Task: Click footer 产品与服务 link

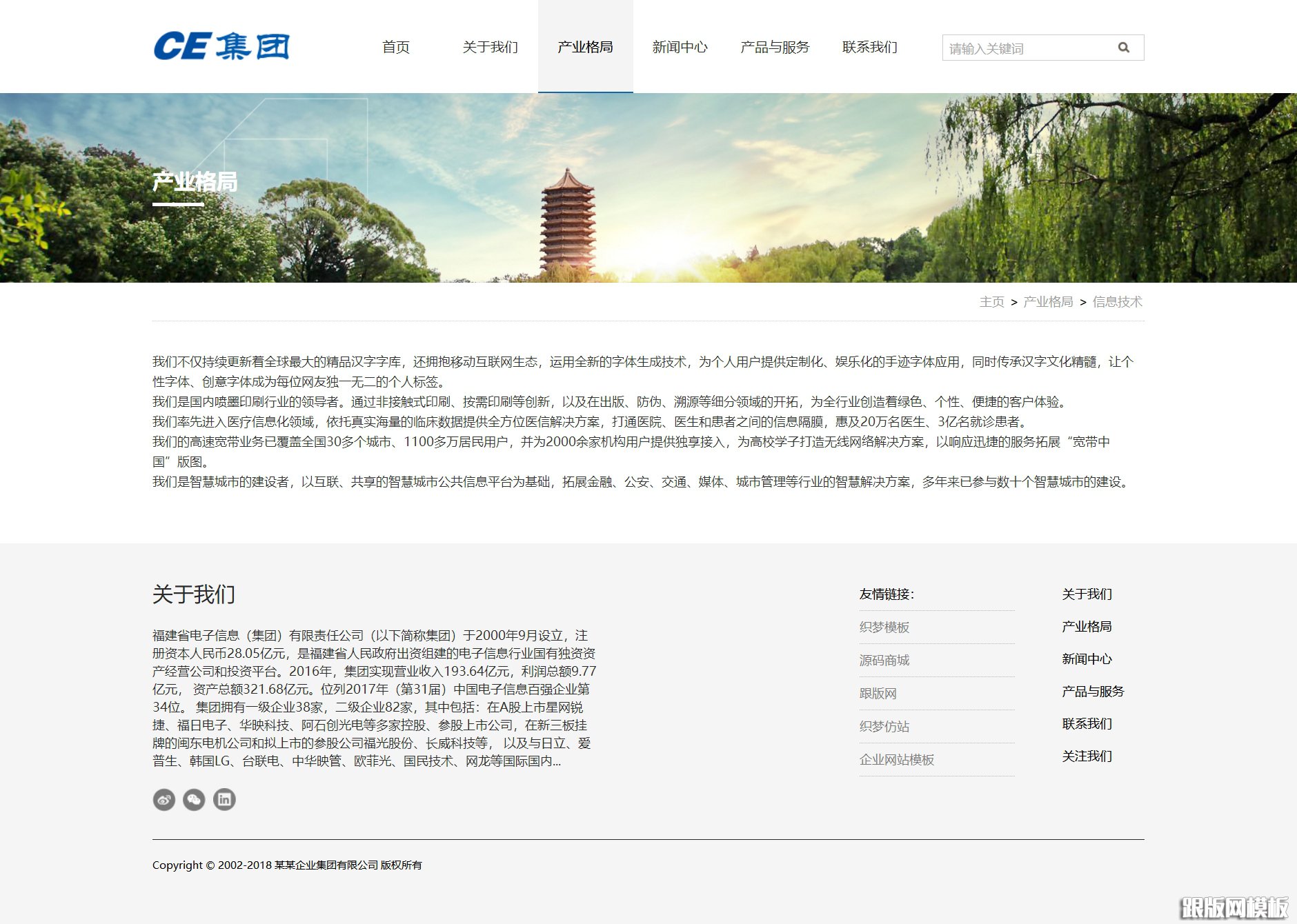Action: (1093, 692)
